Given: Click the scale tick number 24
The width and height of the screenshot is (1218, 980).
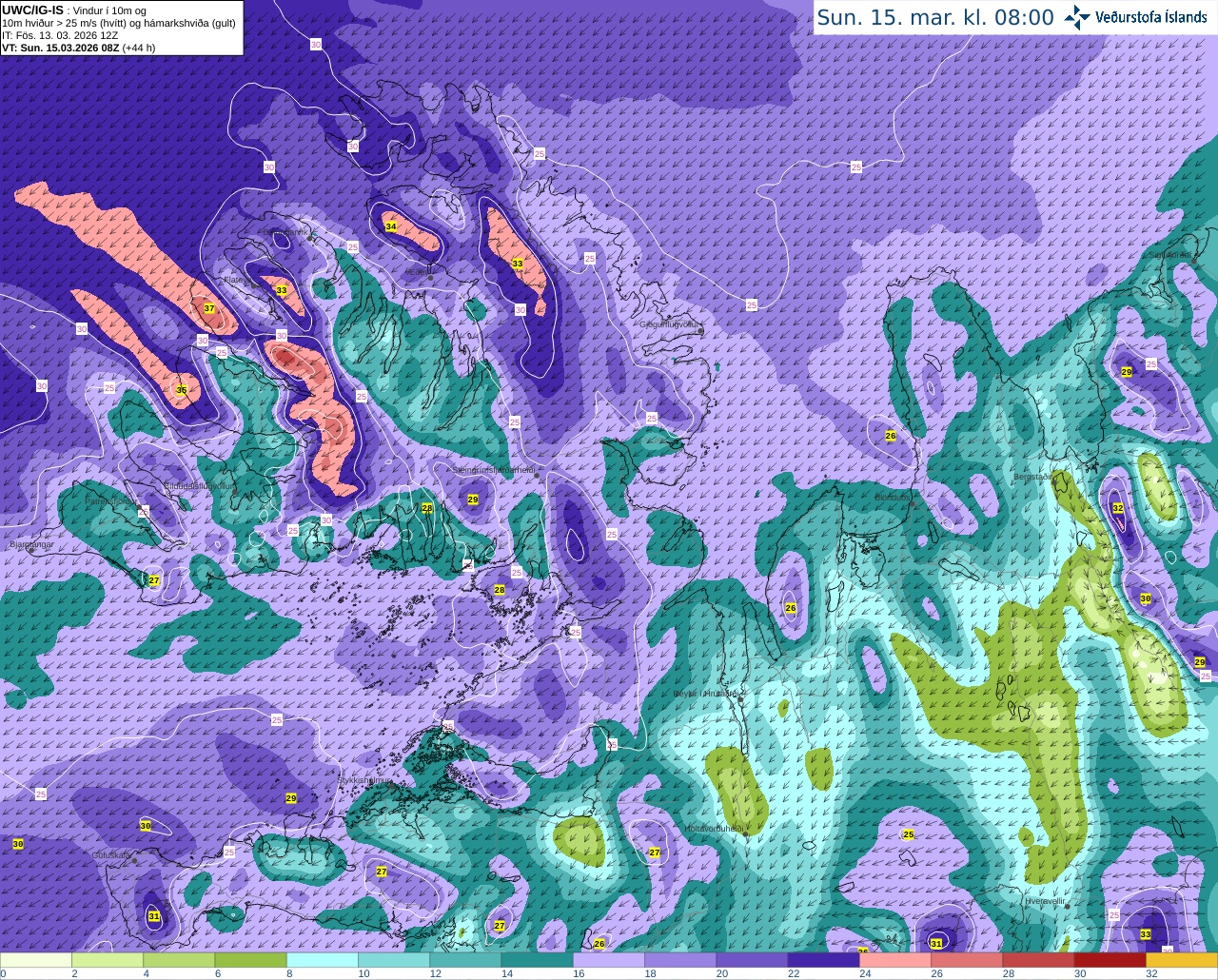Looking at the screenshot, I should (x=865, y=973).
